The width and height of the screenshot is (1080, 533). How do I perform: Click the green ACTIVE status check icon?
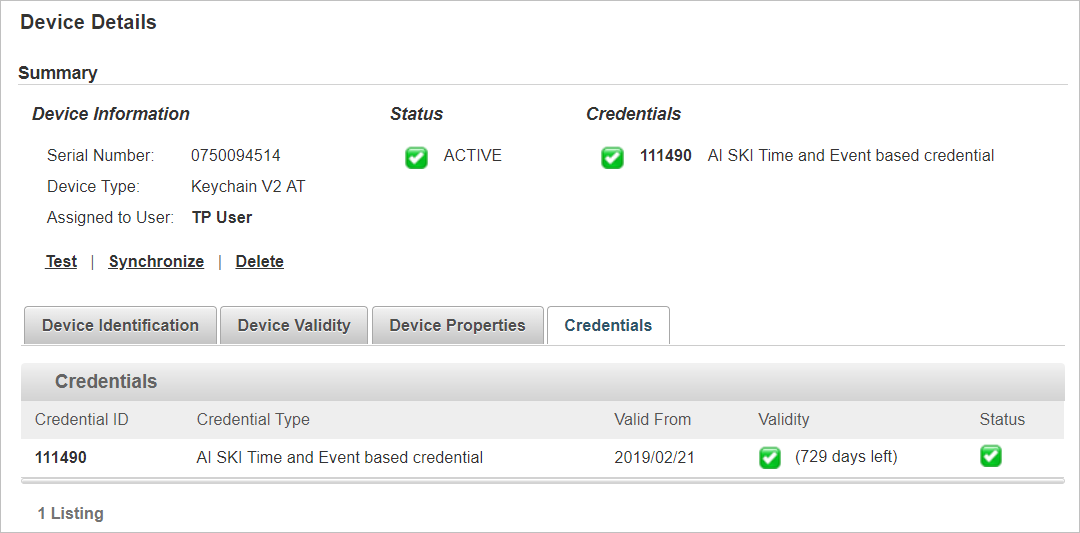click(x=417, y=157)
